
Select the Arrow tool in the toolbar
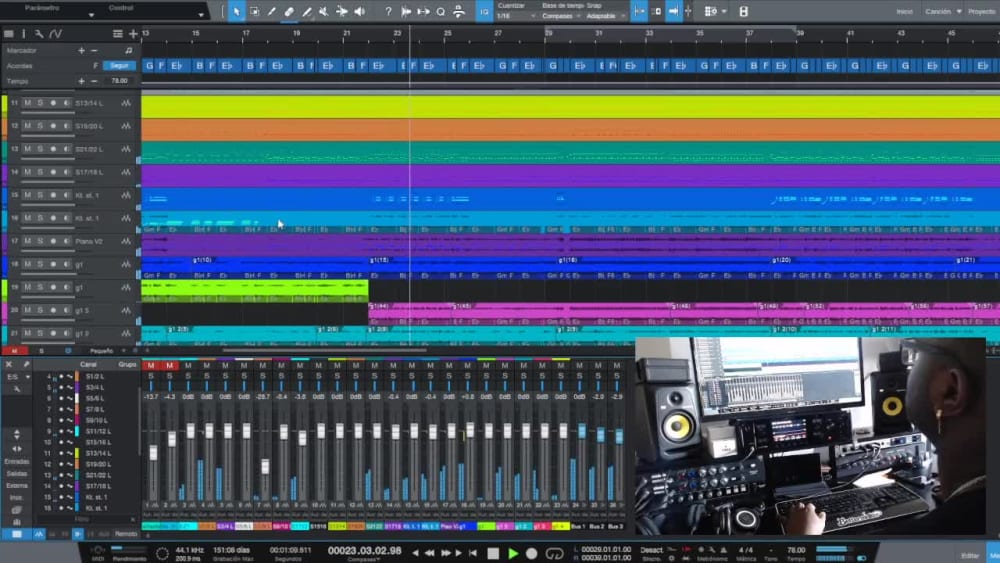237,11
